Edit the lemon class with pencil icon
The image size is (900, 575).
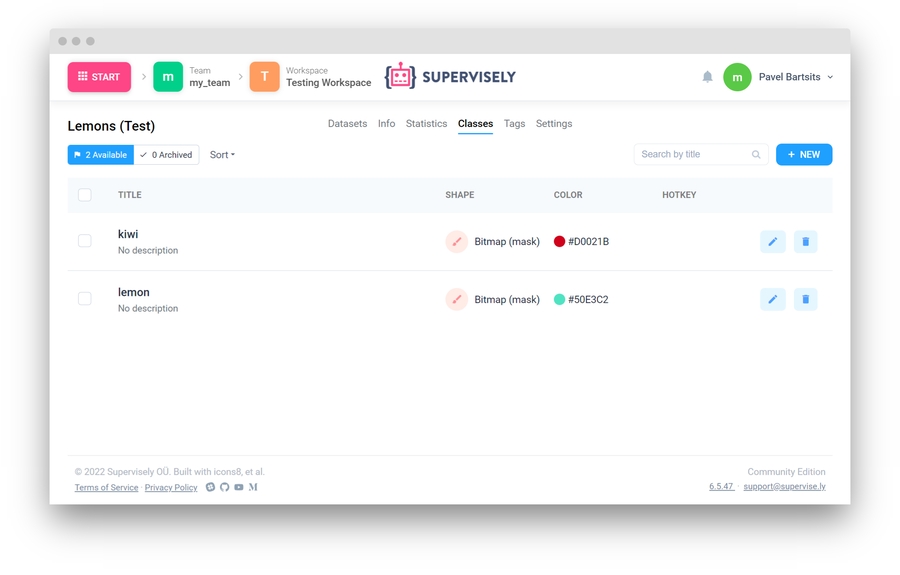[x=772, y=299]
